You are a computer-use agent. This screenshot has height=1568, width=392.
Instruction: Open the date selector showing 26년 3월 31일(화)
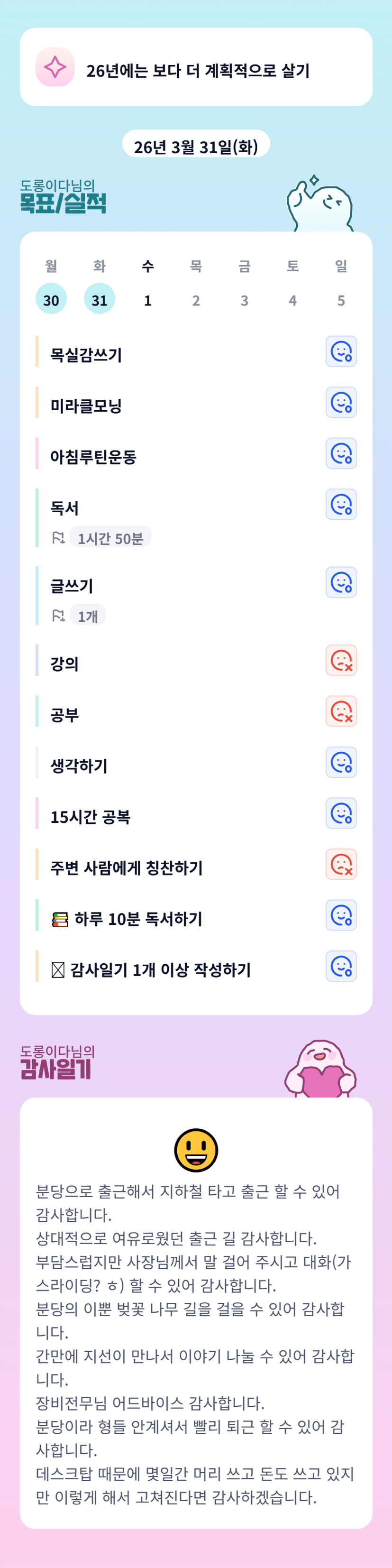196,146
